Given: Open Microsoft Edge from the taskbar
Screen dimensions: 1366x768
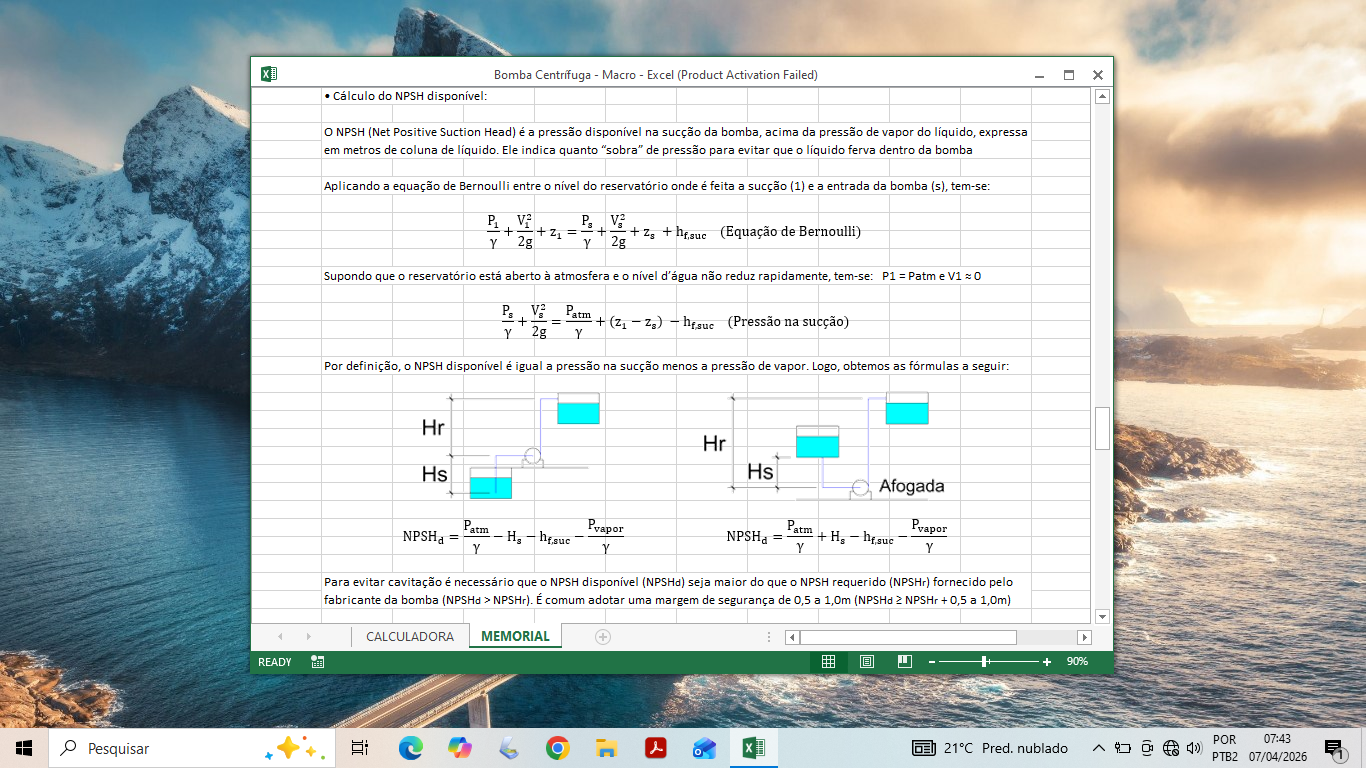Looking at the screenshot, I should tap(411, 748).
